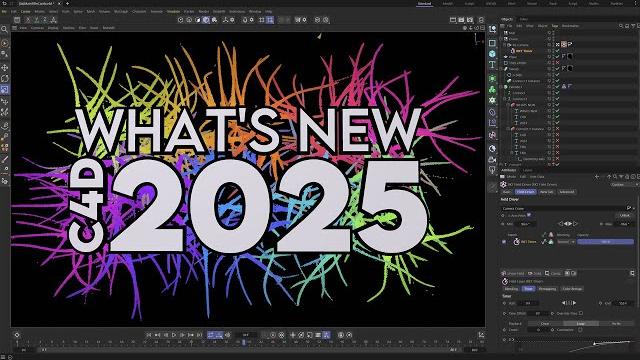Click the Solid layer button
Image resolution: width=640 pixels, height=360 pixels.
(535, 273)
